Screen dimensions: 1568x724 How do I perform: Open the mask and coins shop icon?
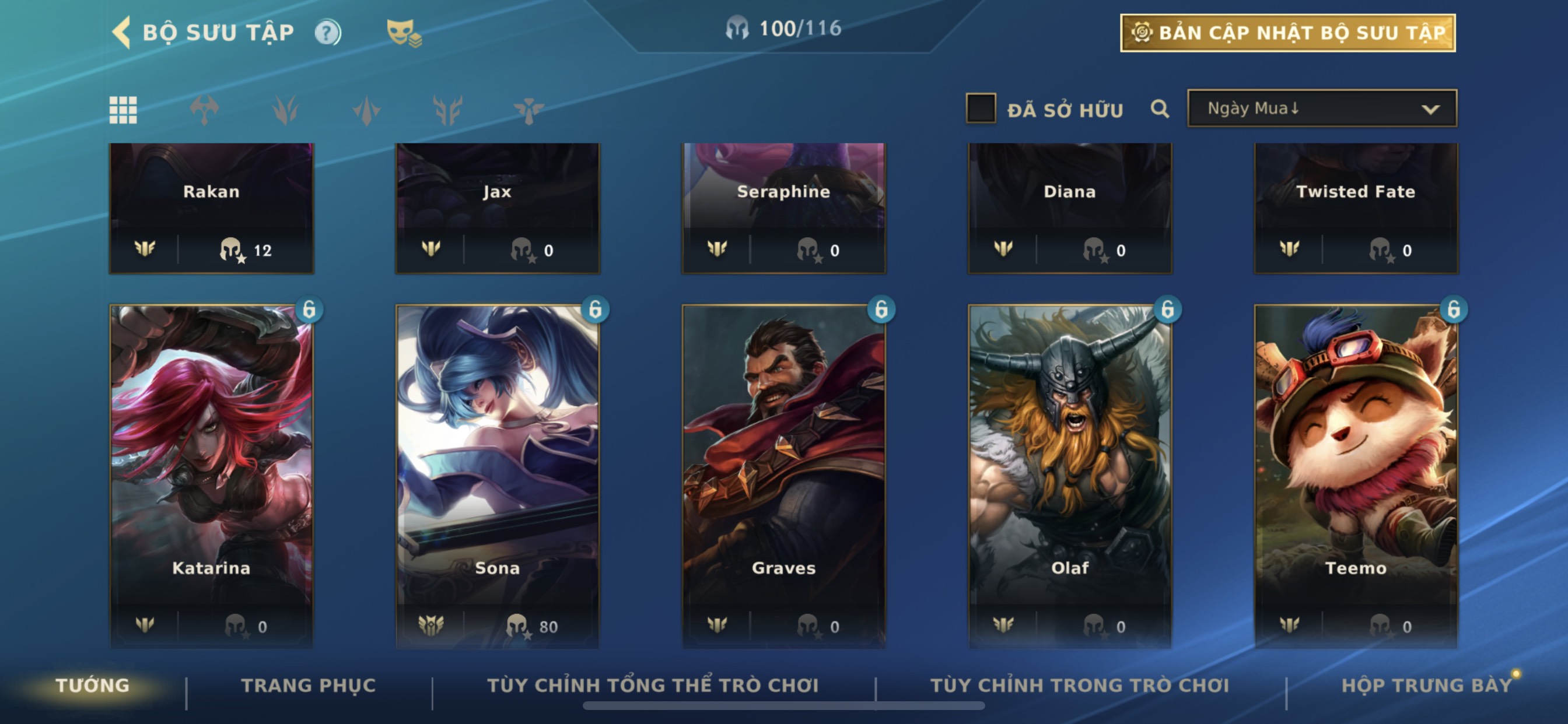click(404, 33)
